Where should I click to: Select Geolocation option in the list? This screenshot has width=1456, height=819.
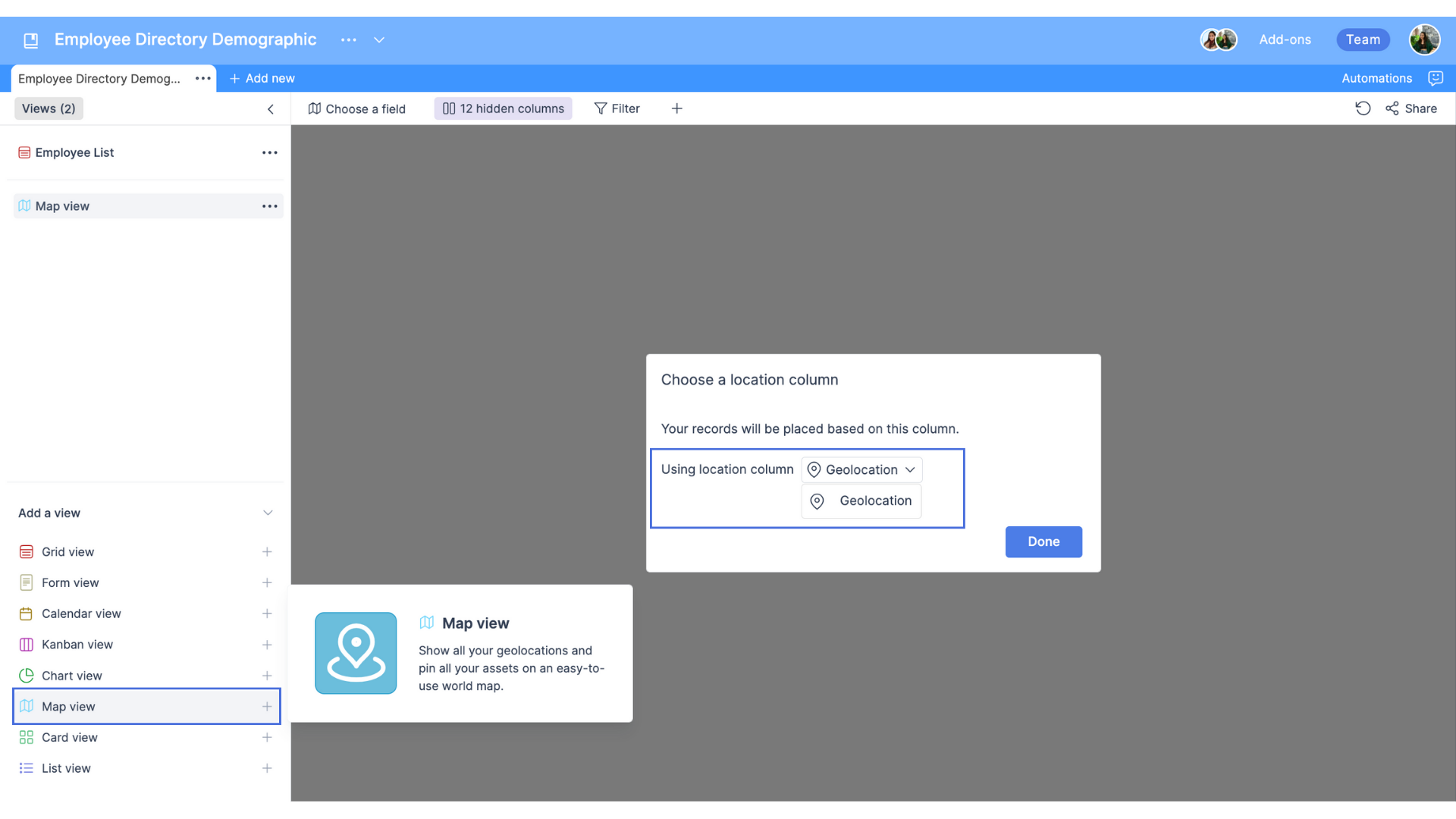pos(861,501)
